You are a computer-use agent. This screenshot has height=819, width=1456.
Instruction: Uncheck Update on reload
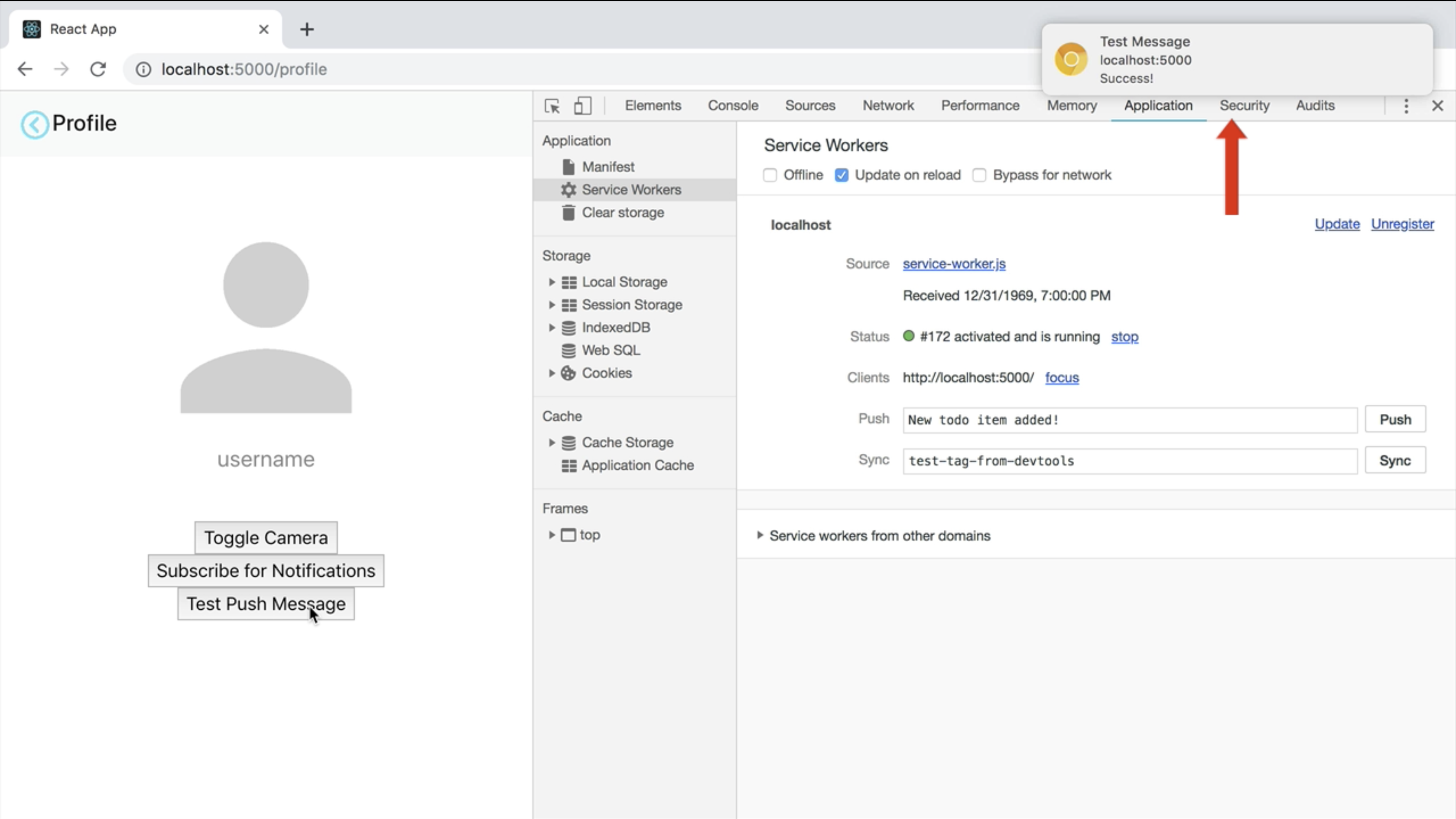click(841, 175)
